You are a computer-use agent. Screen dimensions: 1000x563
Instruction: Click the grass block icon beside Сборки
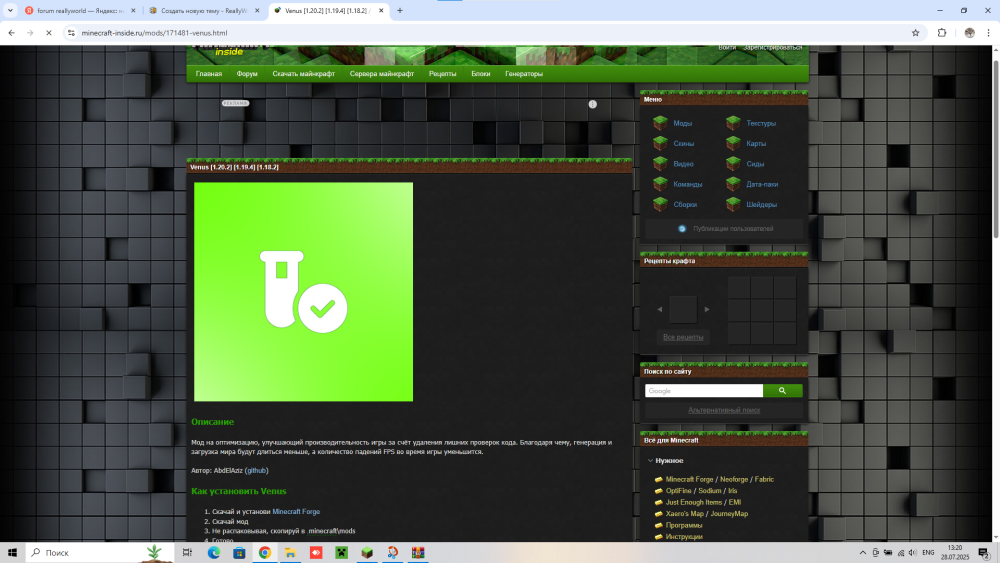pos(660,205)
